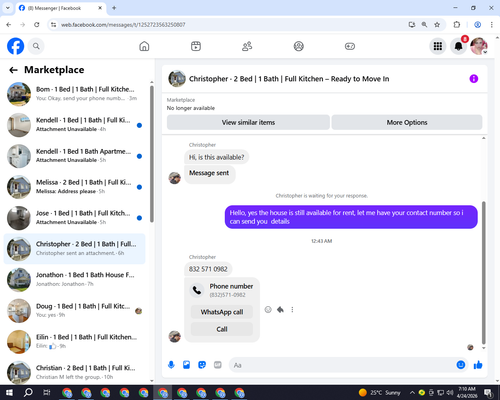500x400 pixels.
Task: Open the purple conversation info icon
Action: click(474, 79)
